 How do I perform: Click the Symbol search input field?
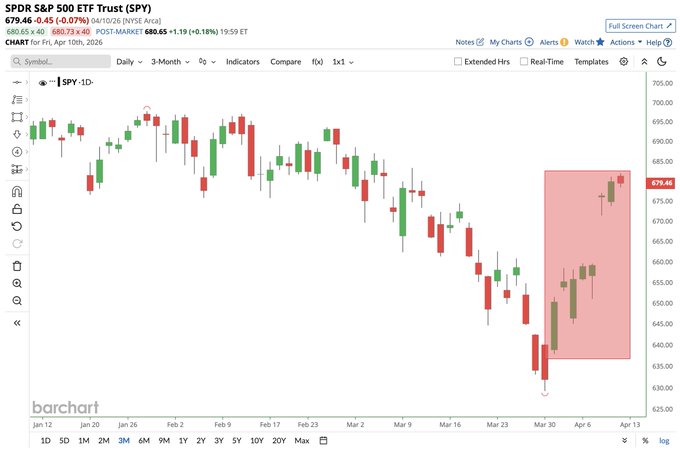61,62
